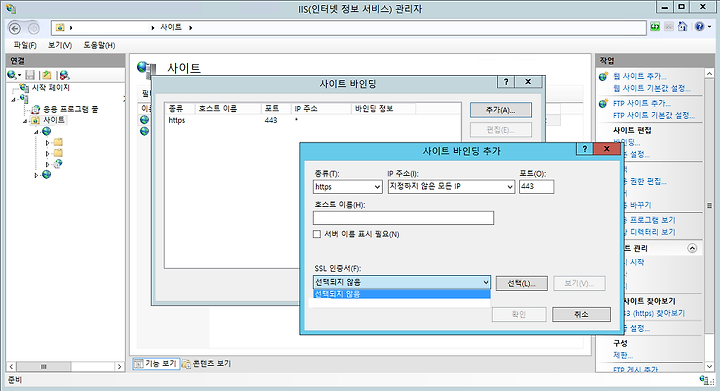
Task: Click in the 포트 field showing 443
Action: coord(536,187)
